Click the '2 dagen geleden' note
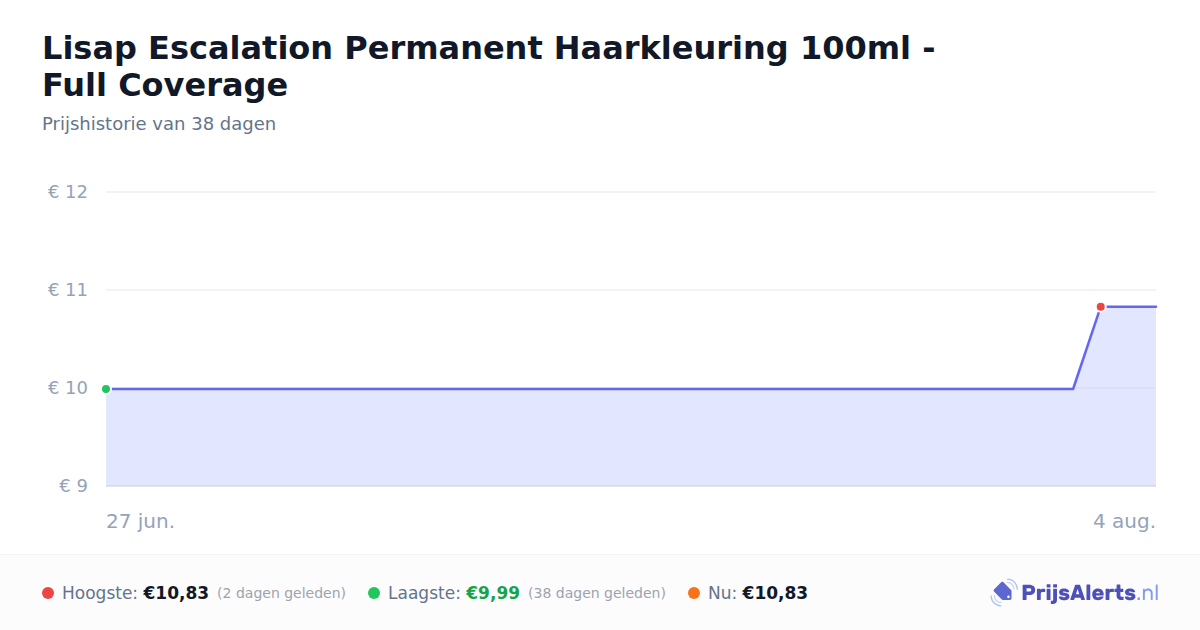 [x=281, y=593]
